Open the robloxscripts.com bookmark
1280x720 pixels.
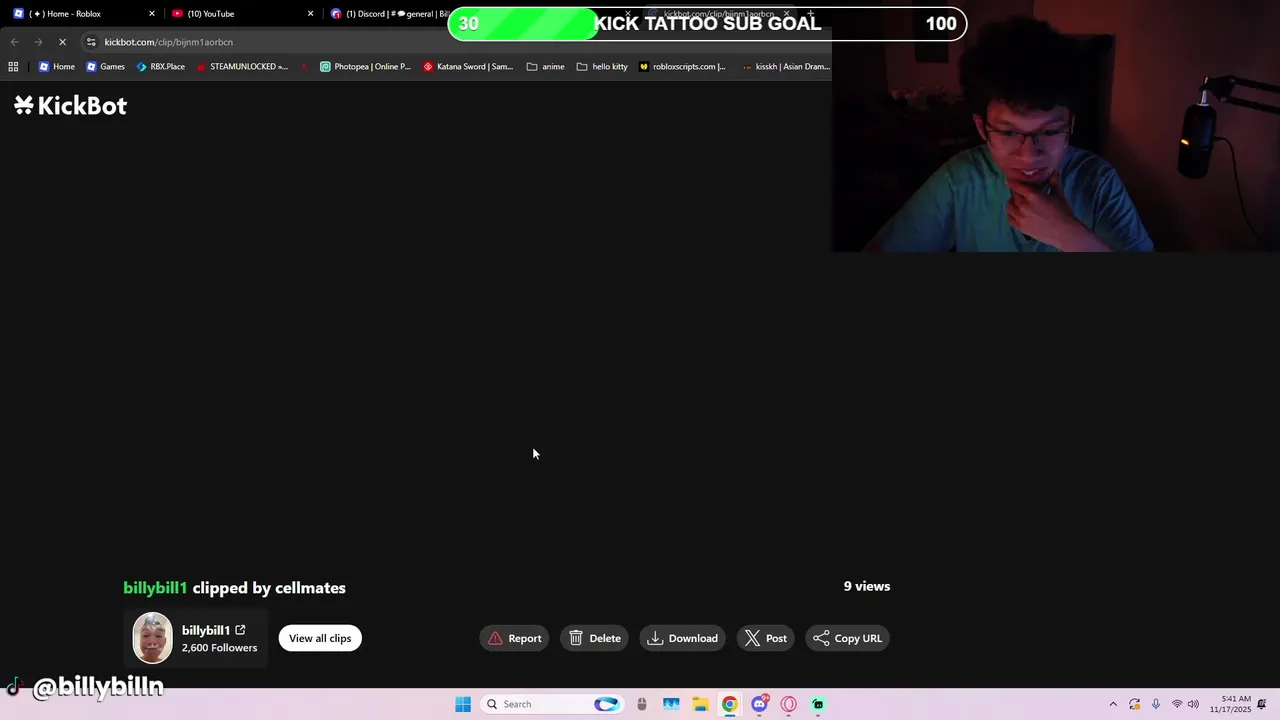[682, 67]
